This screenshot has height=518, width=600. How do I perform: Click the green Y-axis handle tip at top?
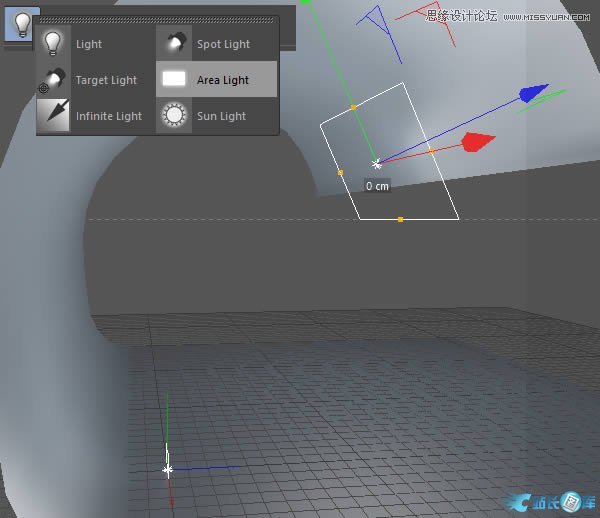point(307,3)
